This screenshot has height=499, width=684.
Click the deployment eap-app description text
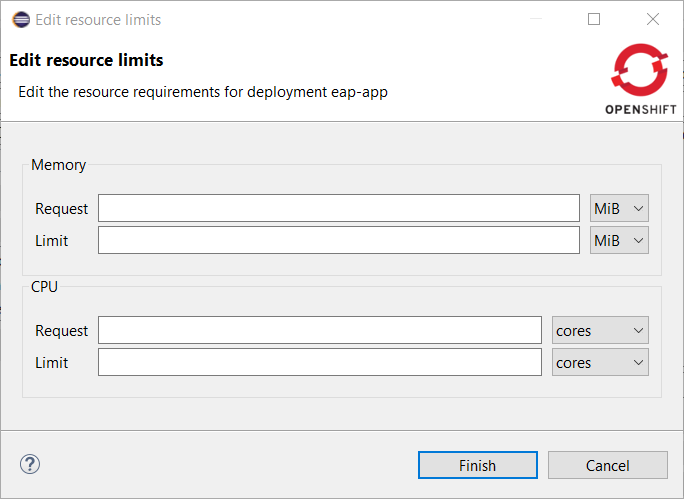click(x=202, y=91)
